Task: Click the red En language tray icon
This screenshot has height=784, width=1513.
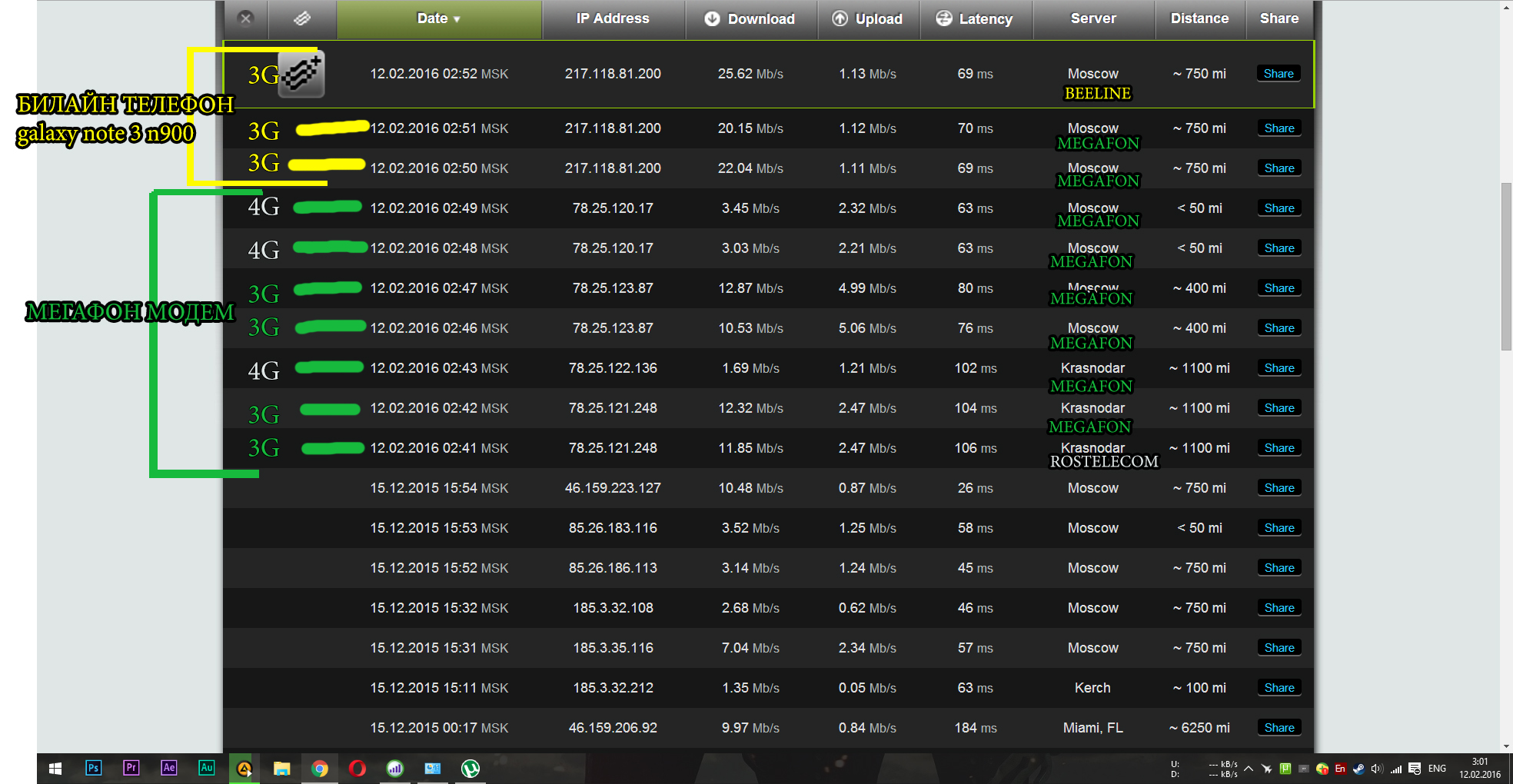Action: [x=1341, y=769]
